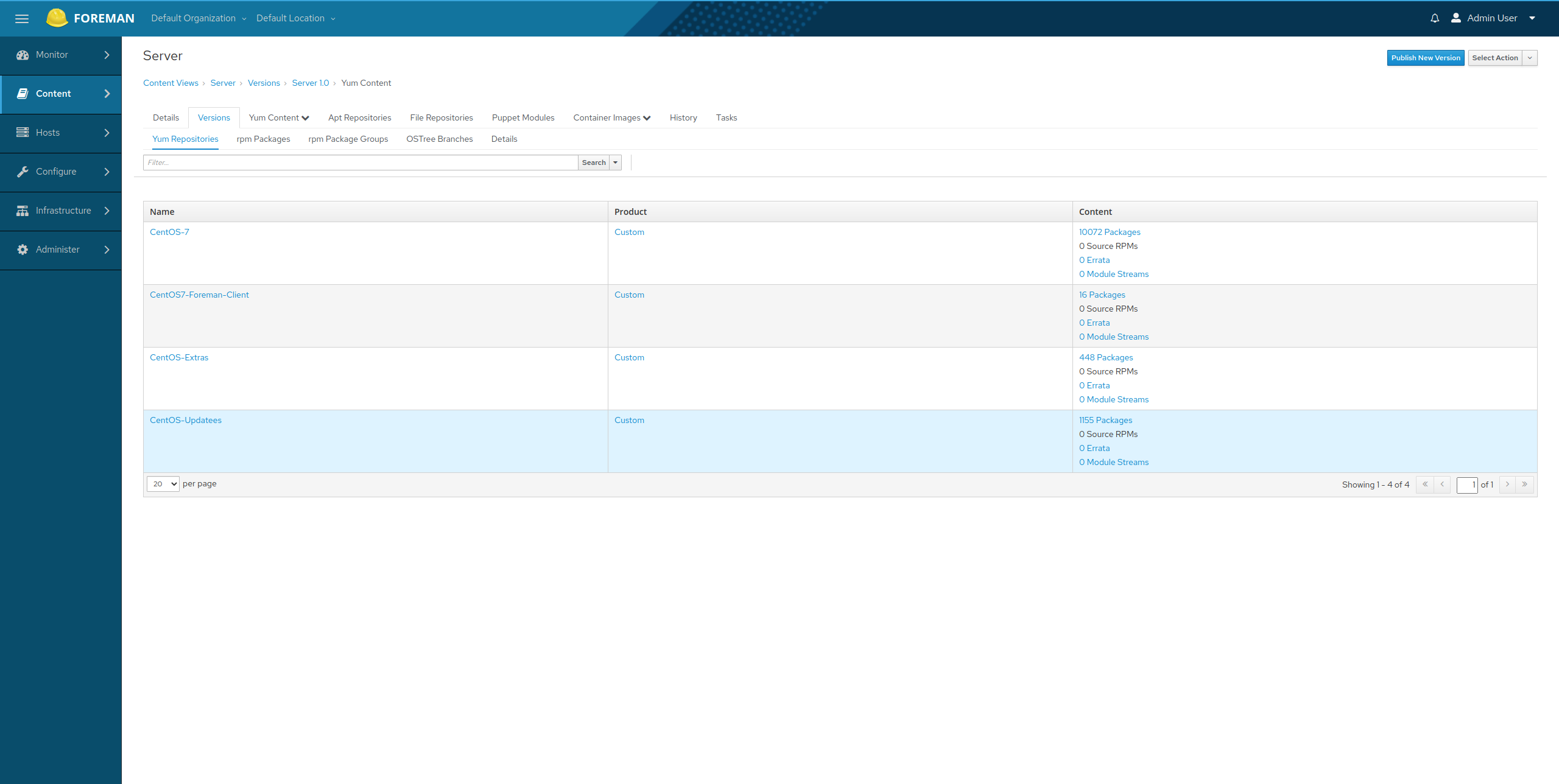Viewport: 1559px width, 784px height.
Task: Switch to the Details tab
Action: [x=166, y=117]
